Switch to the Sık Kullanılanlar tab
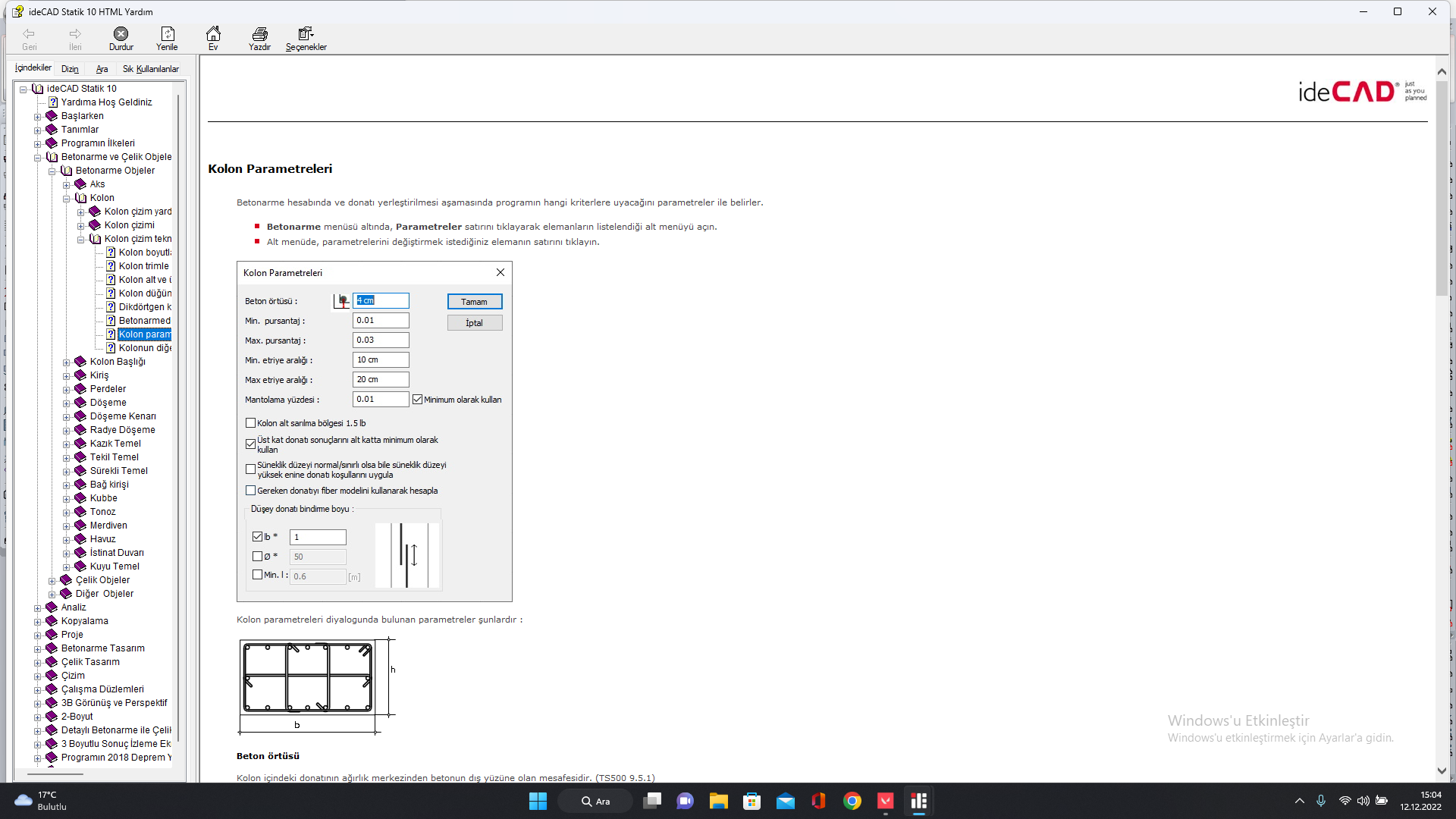This screenshot has width=1456, height=819. click(151, 69)
